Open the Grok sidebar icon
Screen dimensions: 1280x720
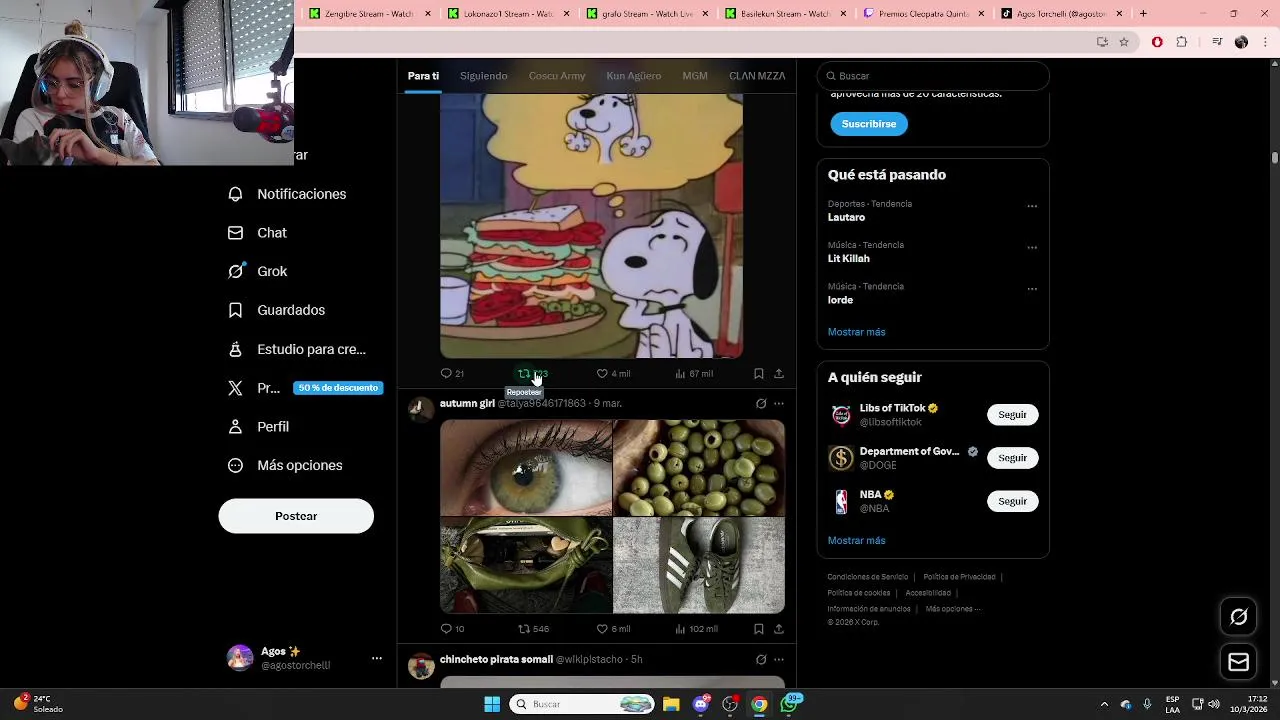(235, 271)
